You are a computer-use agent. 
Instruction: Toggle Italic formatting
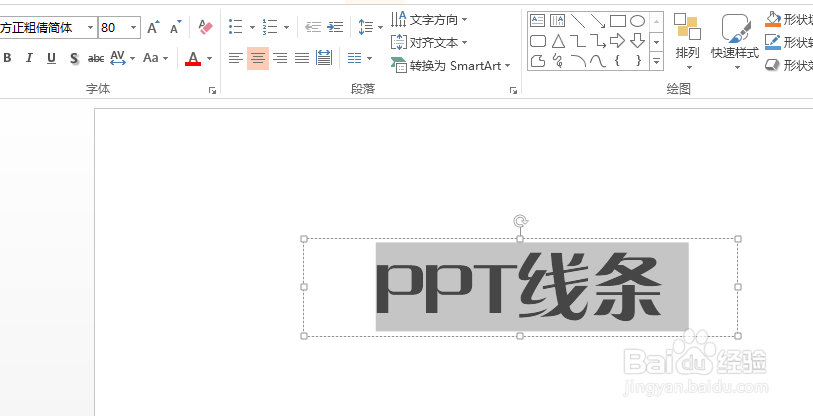coord(29,58)
